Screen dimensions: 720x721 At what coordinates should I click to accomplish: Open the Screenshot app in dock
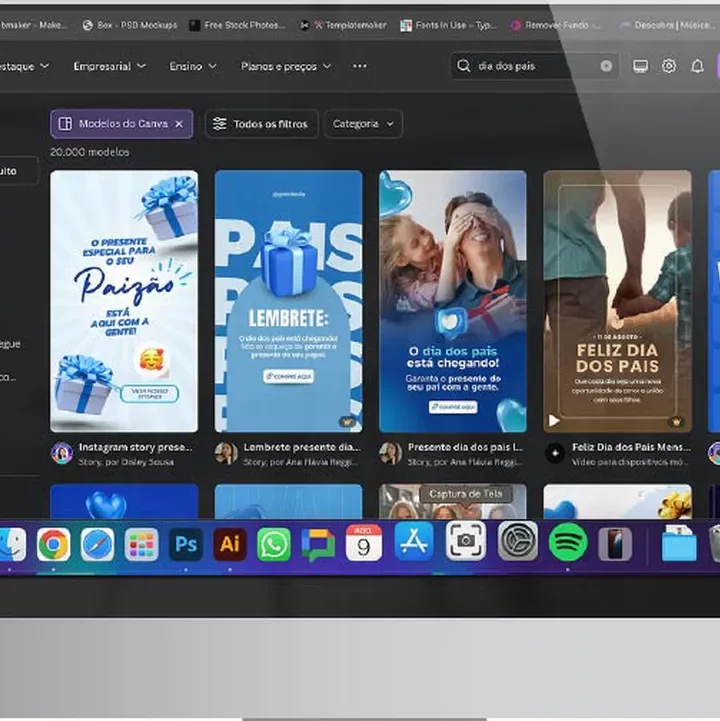(465, 541)
